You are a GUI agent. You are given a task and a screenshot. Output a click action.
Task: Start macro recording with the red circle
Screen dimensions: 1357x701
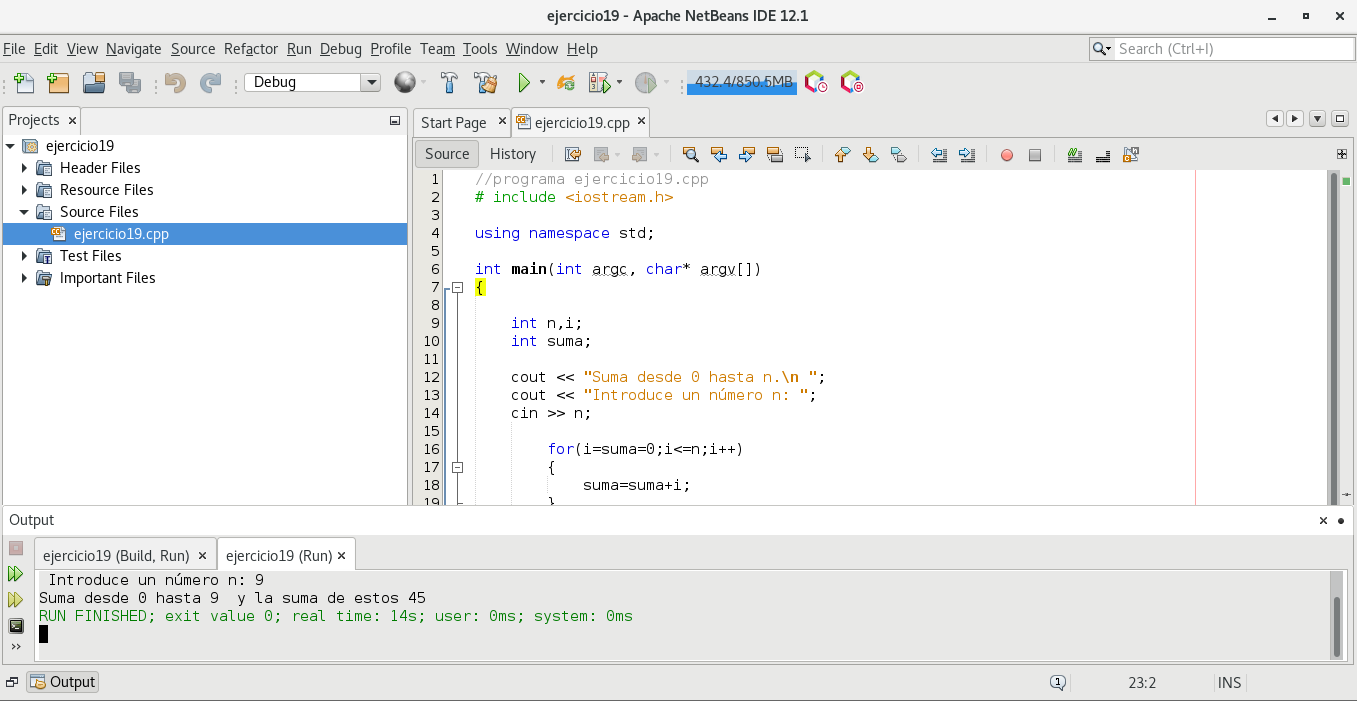tap(1007, 155)
